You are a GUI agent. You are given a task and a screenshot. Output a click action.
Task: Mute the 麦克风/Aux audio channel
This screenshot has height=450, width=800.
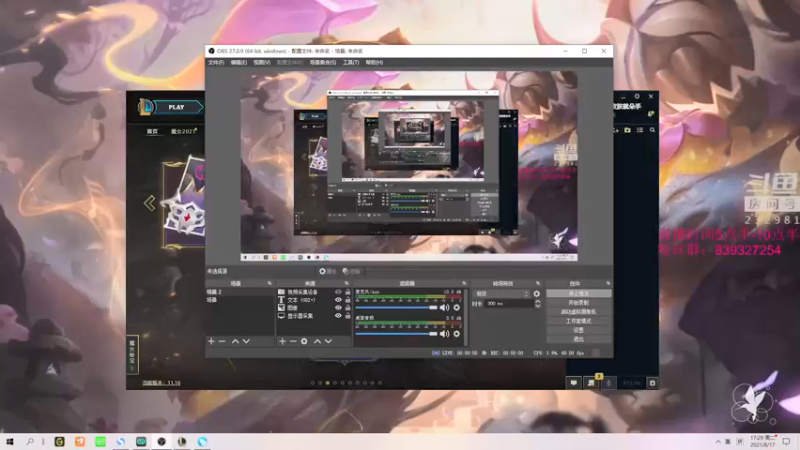tap(444, 308)
